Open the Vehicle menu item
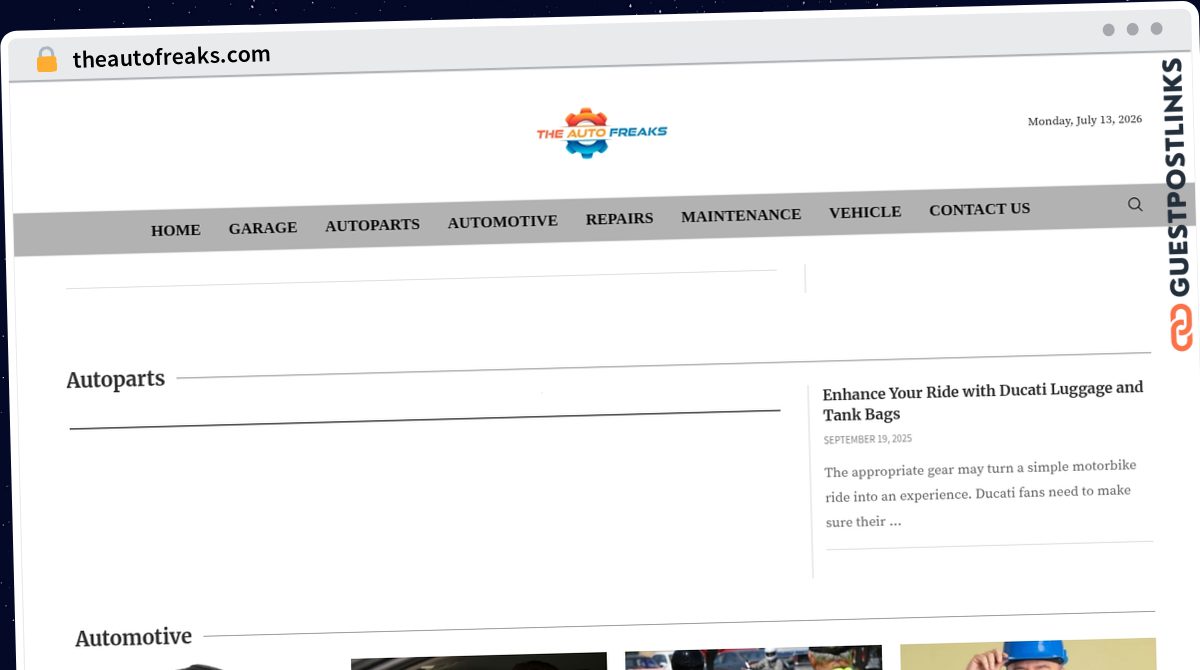 [865, 212]
